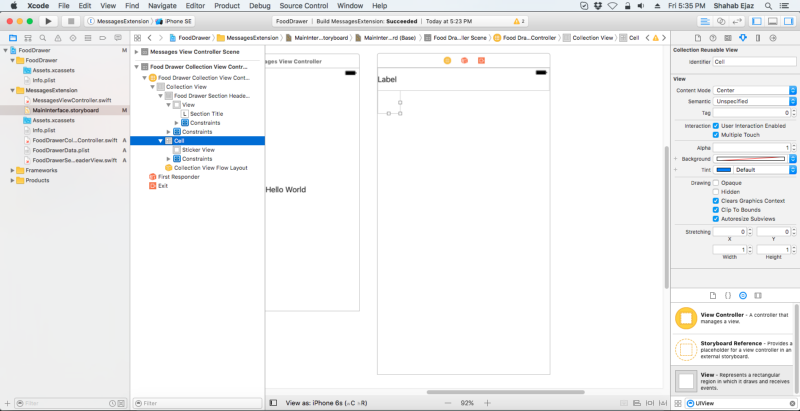800x411 pixels.
Task: Open the Quick Help inspector icon
Action: pyautogui.click(x=713, y=38)
